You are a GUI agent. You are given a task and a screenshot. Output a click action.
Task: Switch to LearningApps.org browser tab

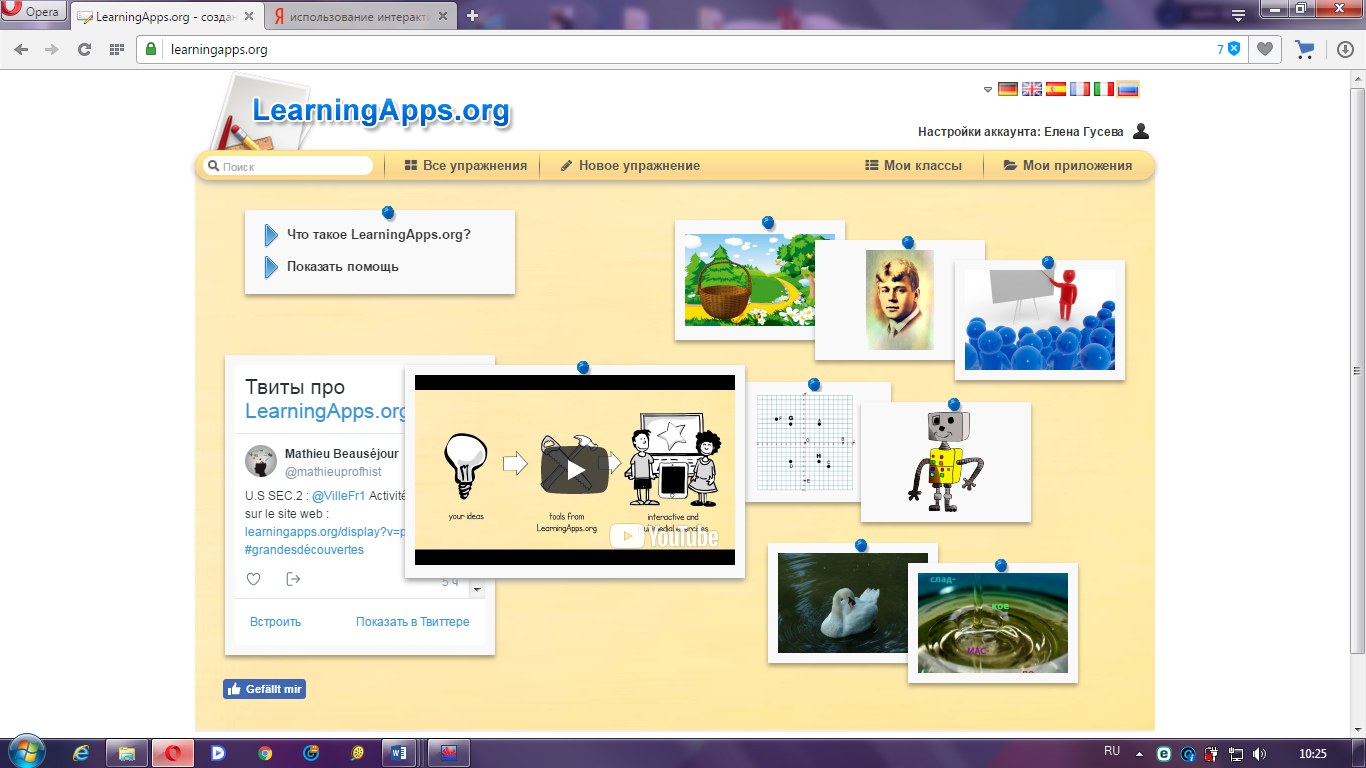point(167,16)
